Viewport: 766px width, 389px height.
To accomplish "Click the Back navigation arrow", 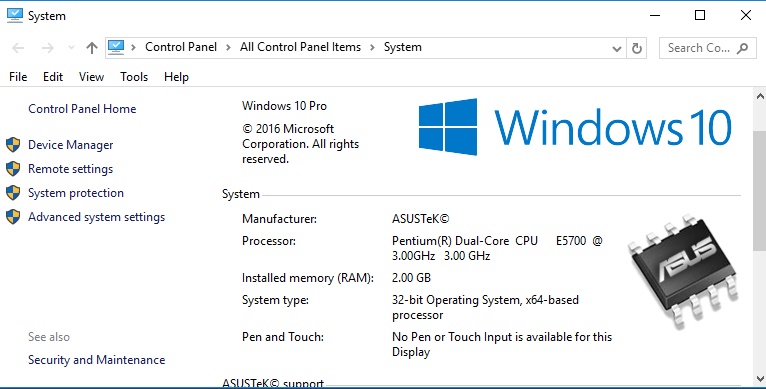I will (x=18, y=48).
